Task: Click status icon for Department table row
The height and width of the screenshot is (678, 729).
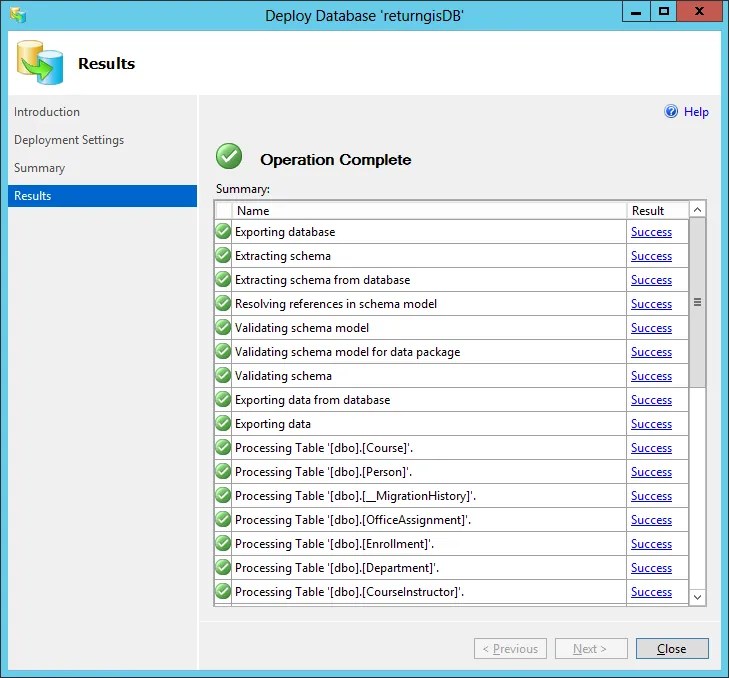Action: pos(223,567)
